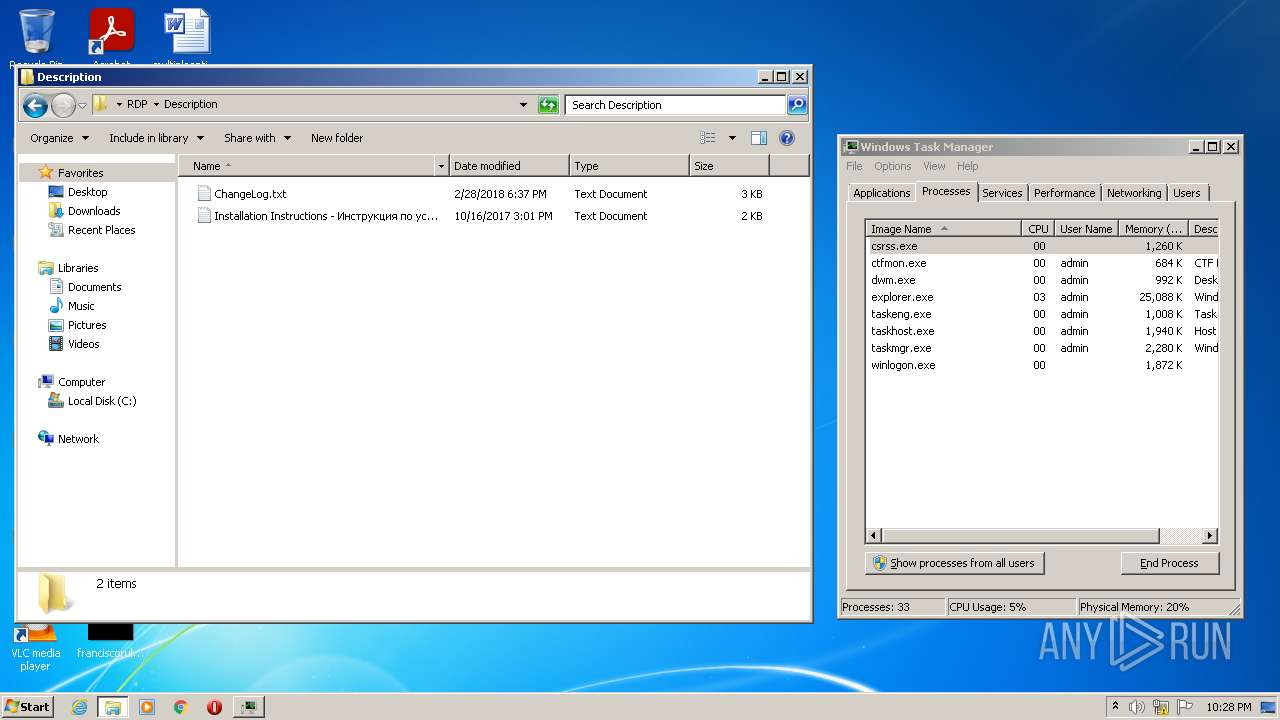
Task: Open Task Manager Options menu
Action: tap(893, 166)
